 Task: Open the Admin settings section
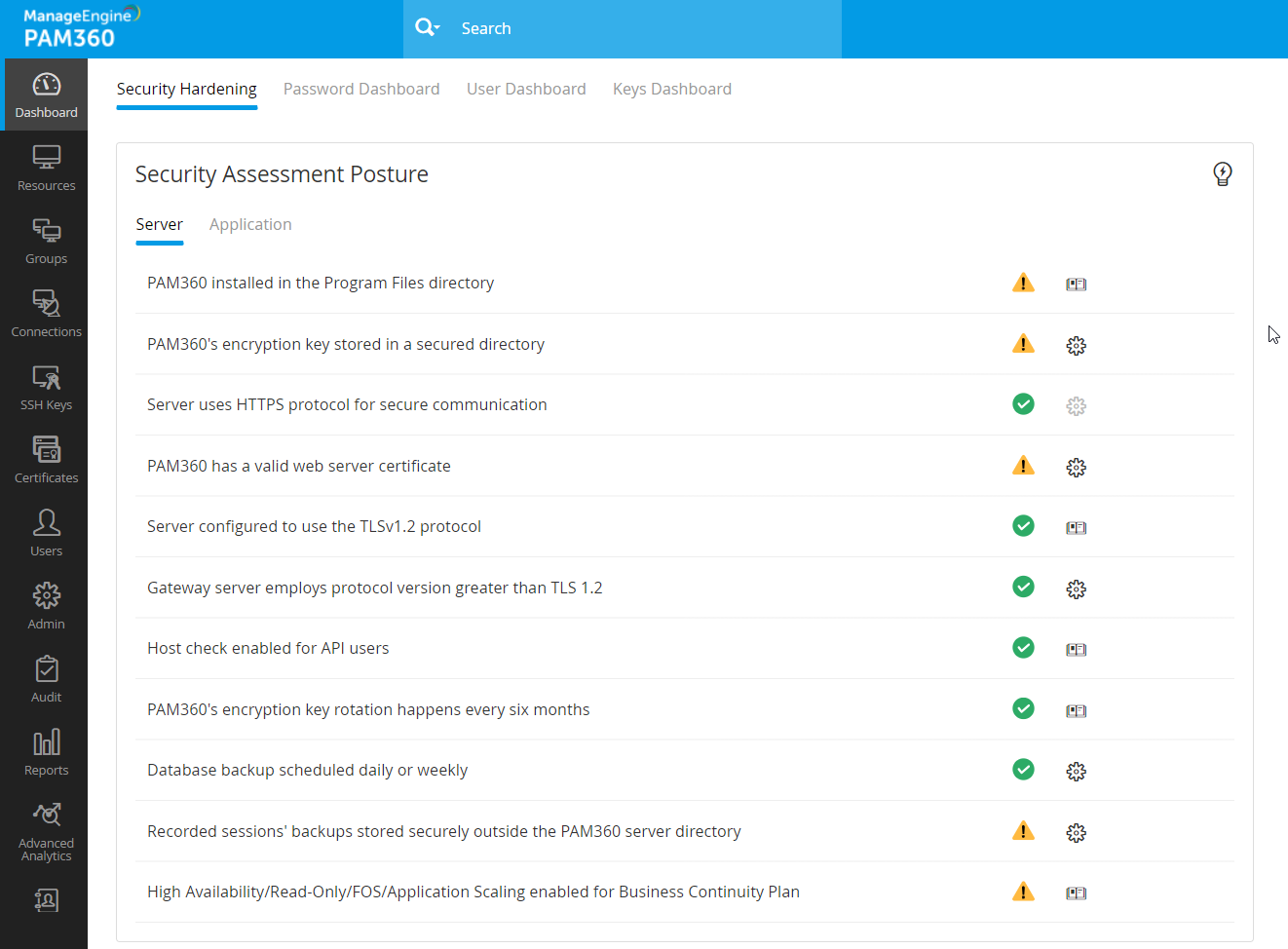(x=46, y=606)
